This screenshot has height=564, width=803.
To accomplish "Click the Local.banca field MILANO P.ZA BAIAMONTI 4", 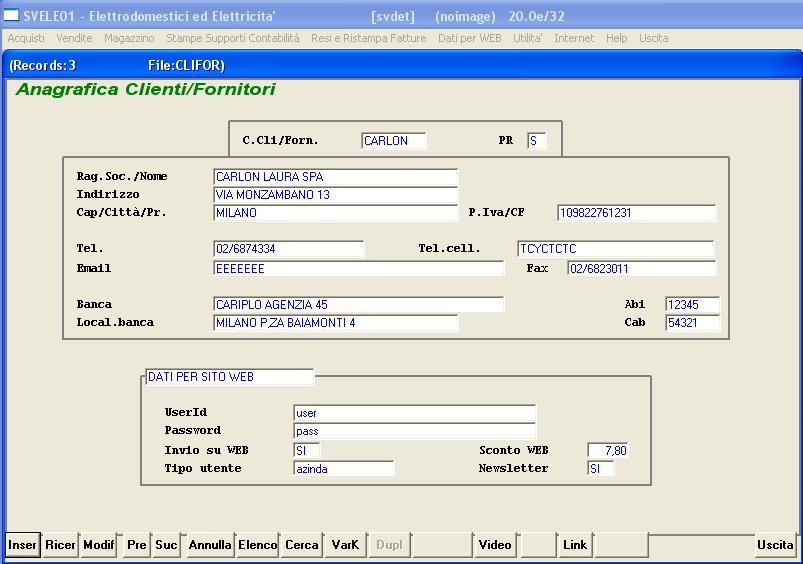I will click(335, 323).
